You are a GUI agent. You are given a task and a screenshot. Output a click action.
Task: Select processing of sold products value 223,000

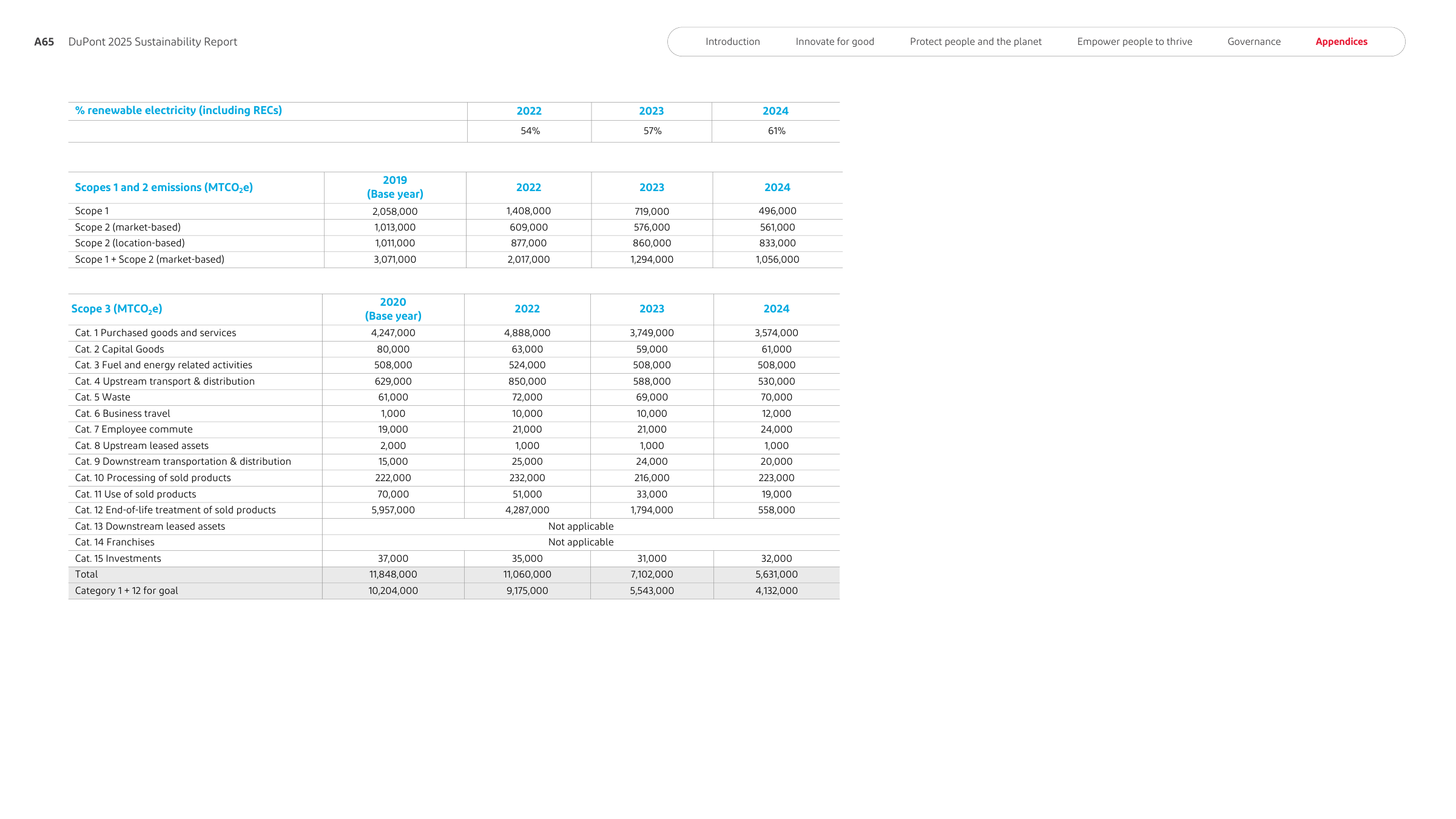click(777, 478)
